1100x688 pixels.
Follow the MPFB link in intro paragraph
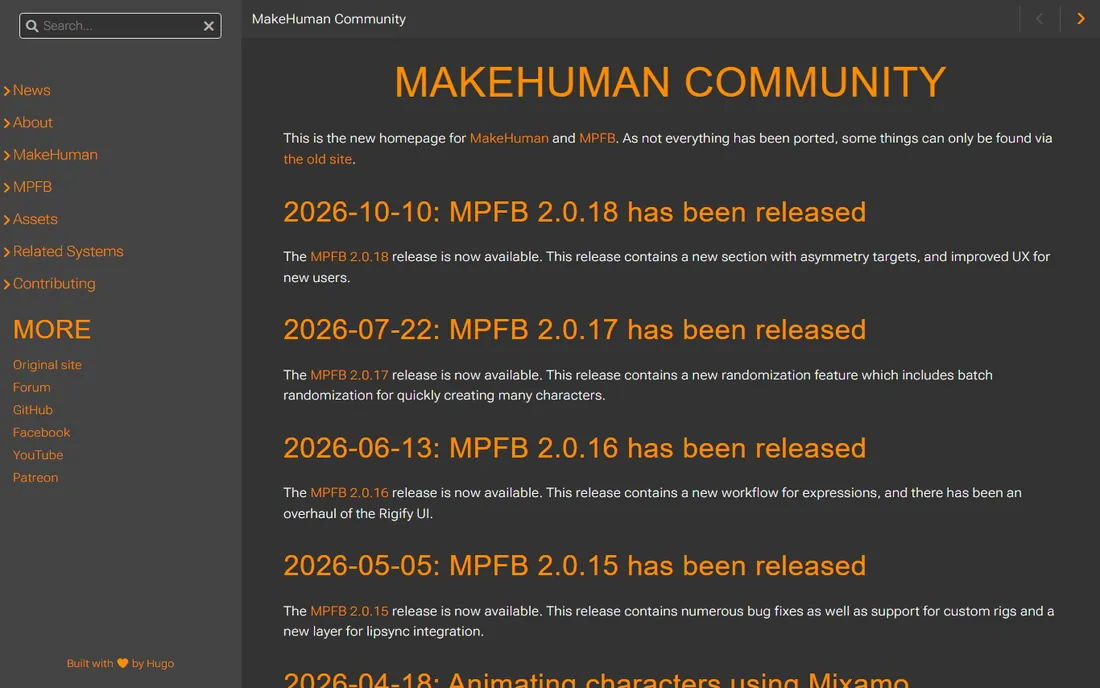point(597,138)
